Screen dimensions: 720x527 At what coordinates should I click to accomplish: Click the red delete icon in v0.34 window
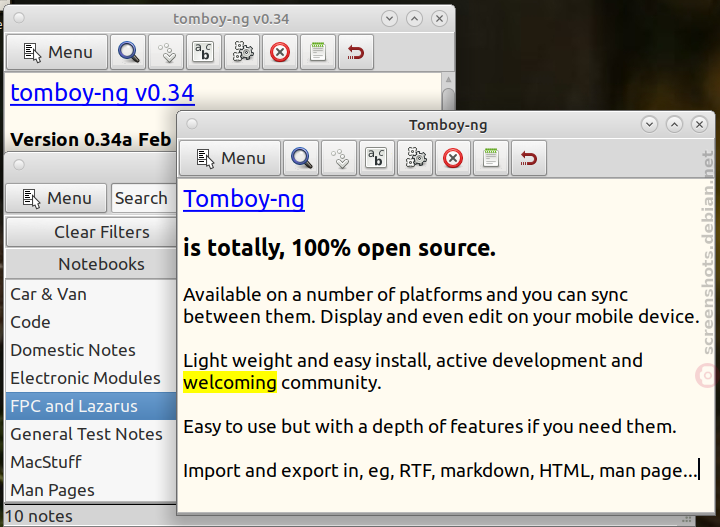[280, 52]
